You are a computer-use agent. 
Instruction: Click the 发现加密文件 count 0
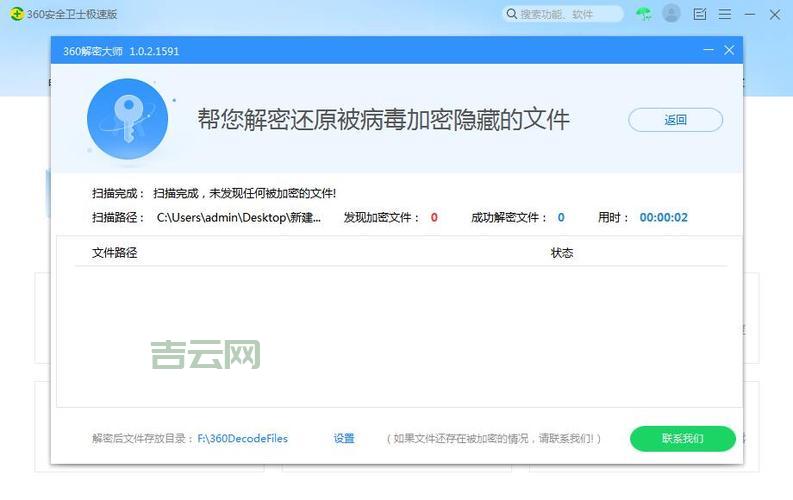coord(434,217)
